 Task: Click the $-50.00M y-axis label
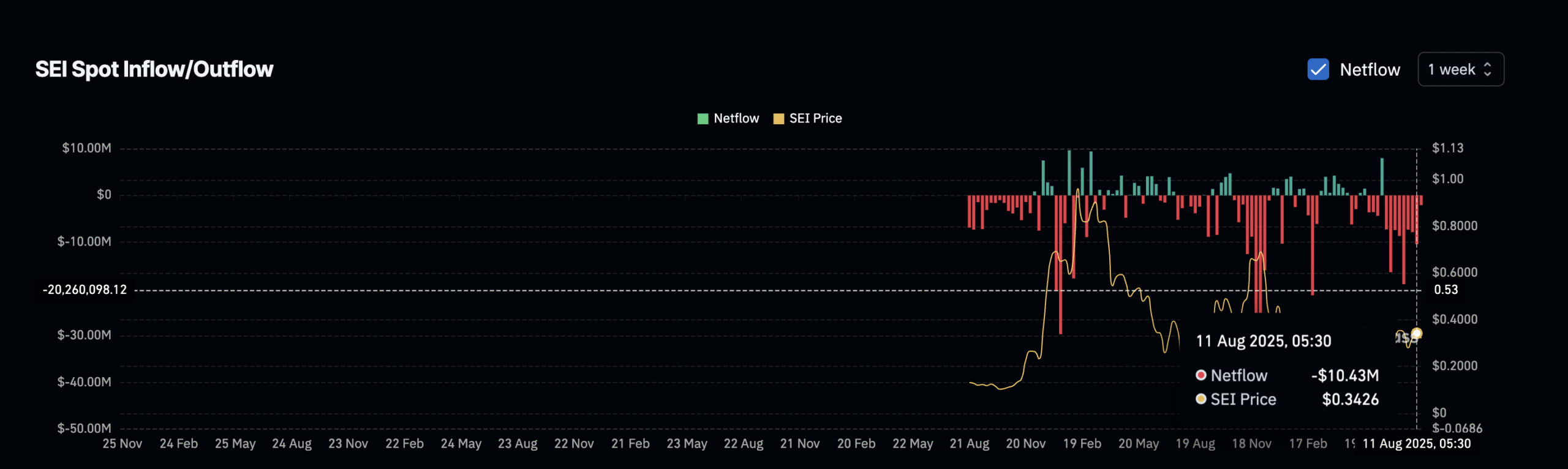85,428
